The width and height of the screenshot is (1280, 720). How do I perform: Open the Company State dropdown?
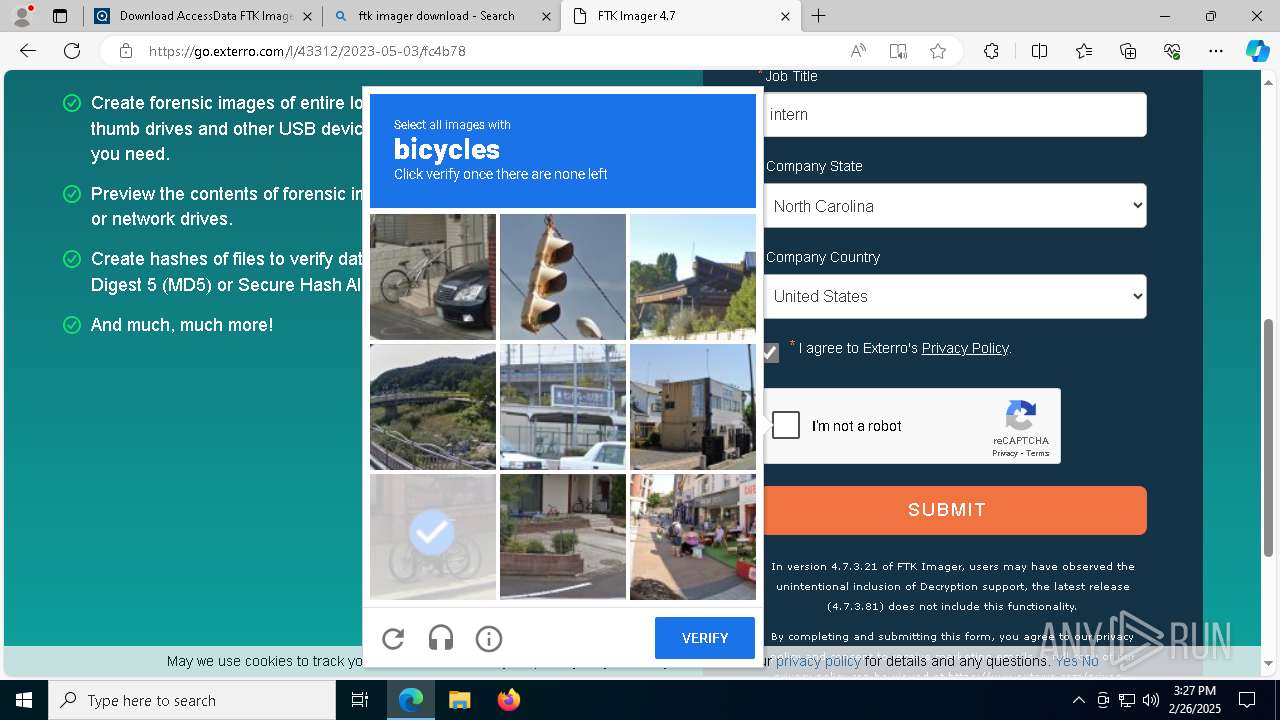coord(954,206)
